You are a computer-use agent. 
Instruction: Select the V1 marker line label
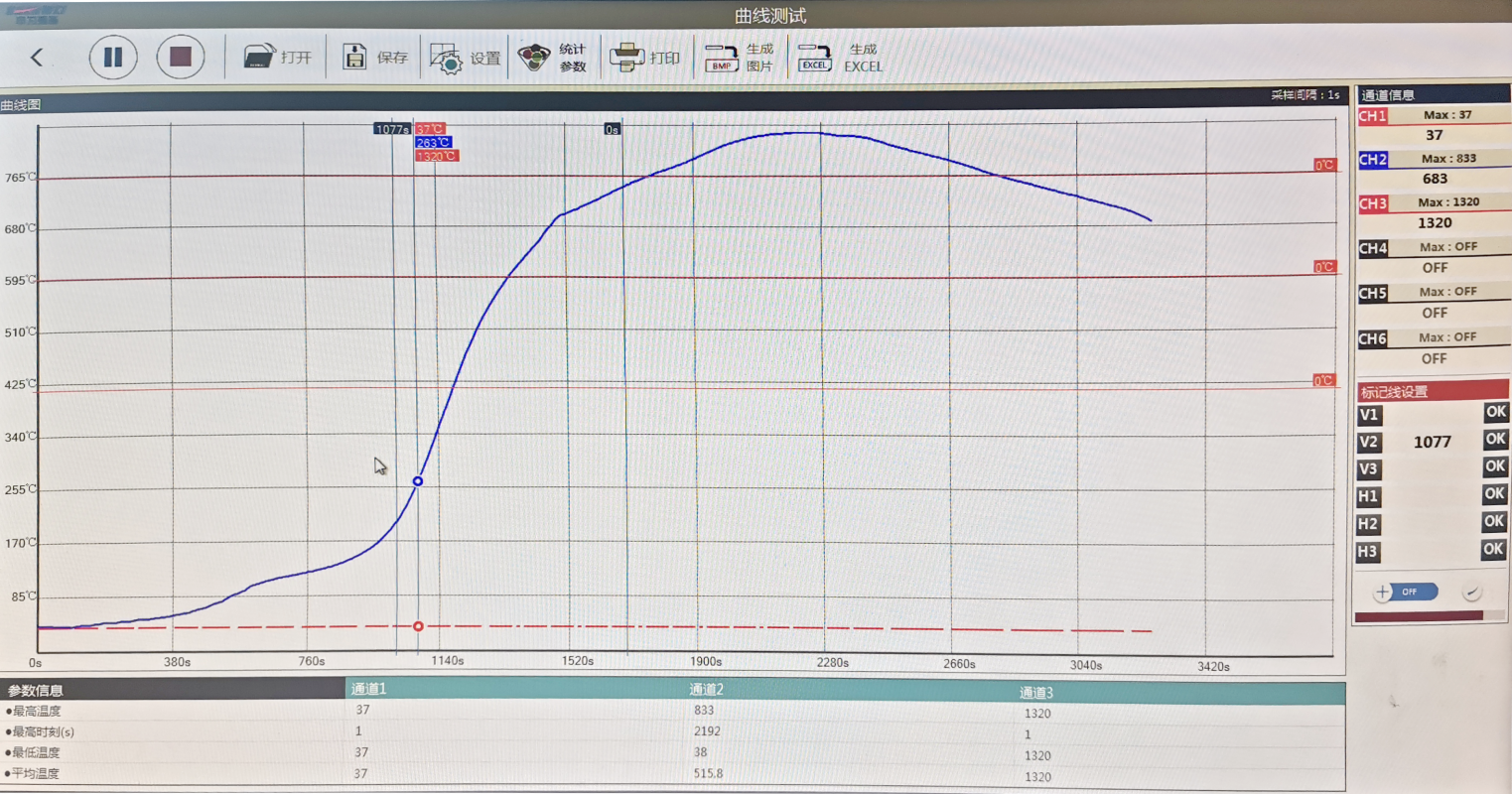coord(1369,415)
